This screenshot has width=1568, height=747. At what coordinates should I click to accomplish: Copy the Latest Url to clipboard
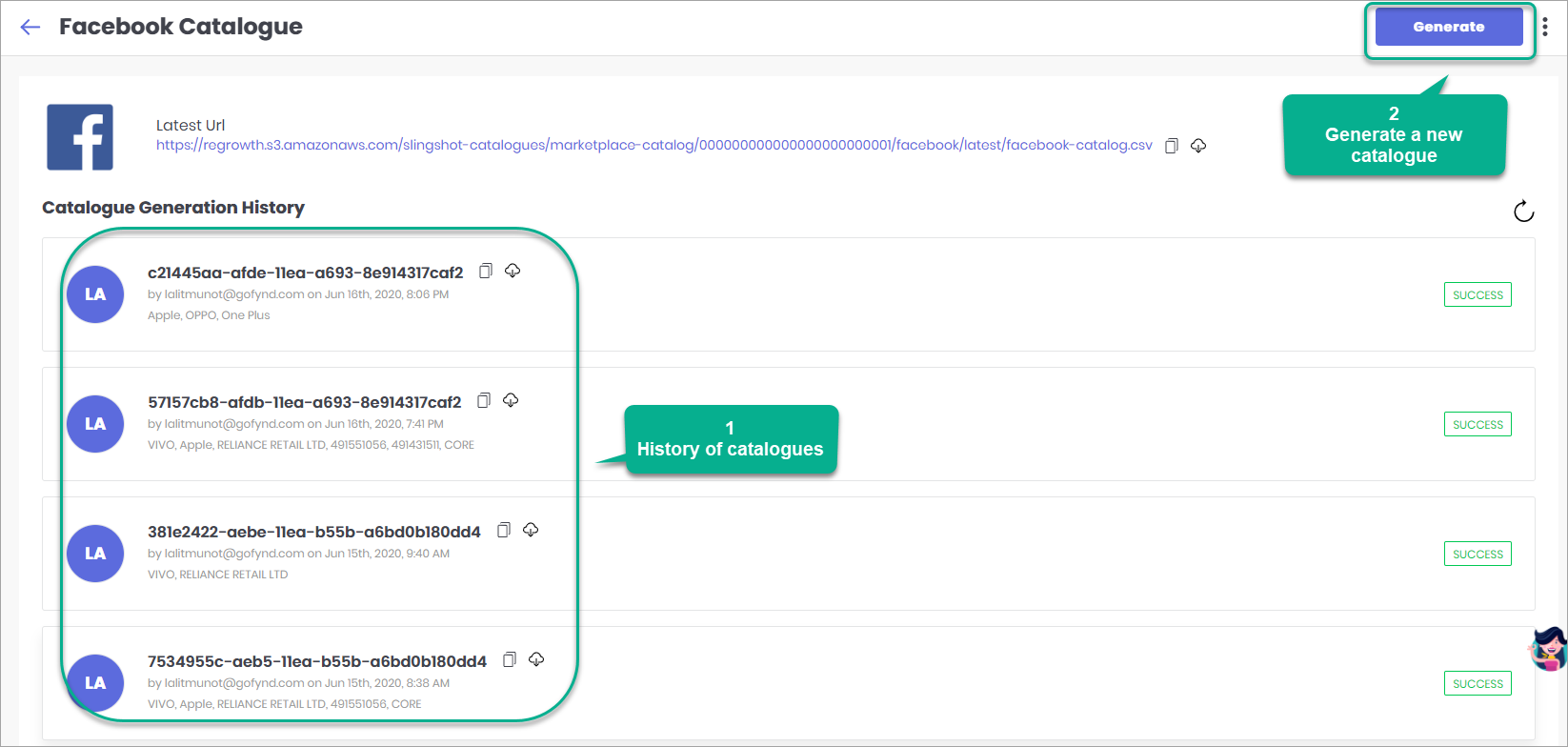1172,146
